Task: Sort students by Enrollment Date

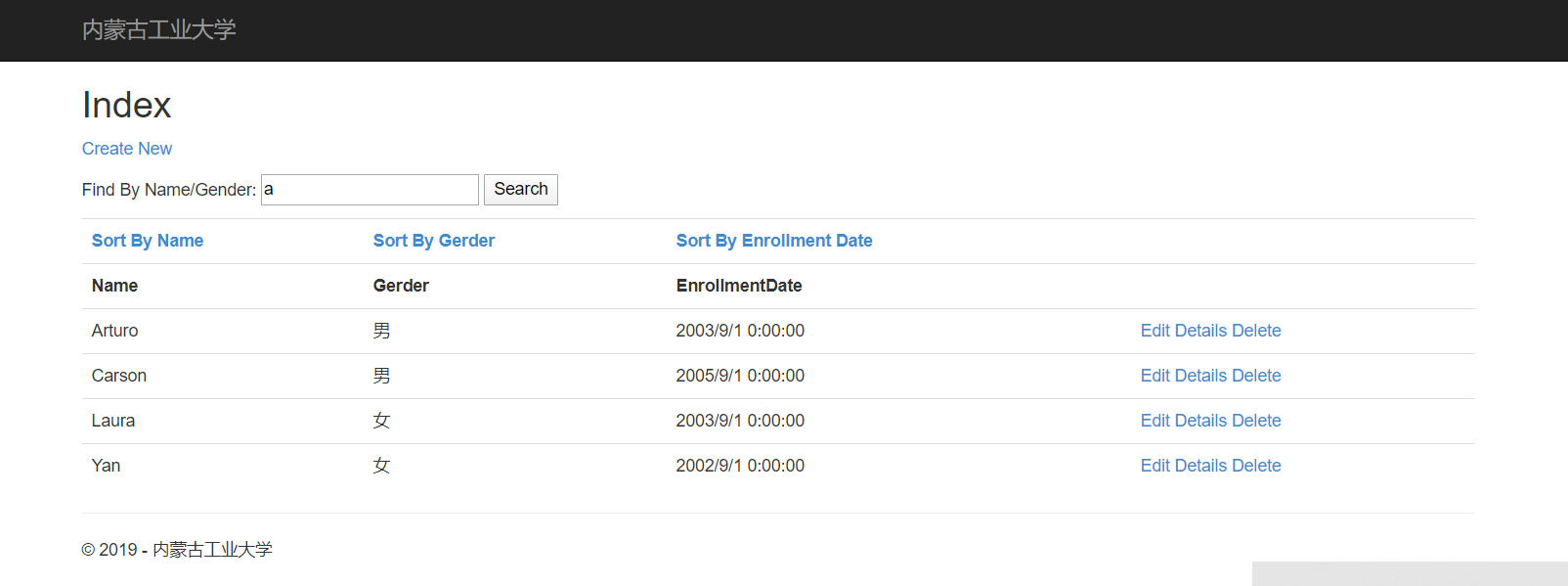Action: (x=774, y=241)
